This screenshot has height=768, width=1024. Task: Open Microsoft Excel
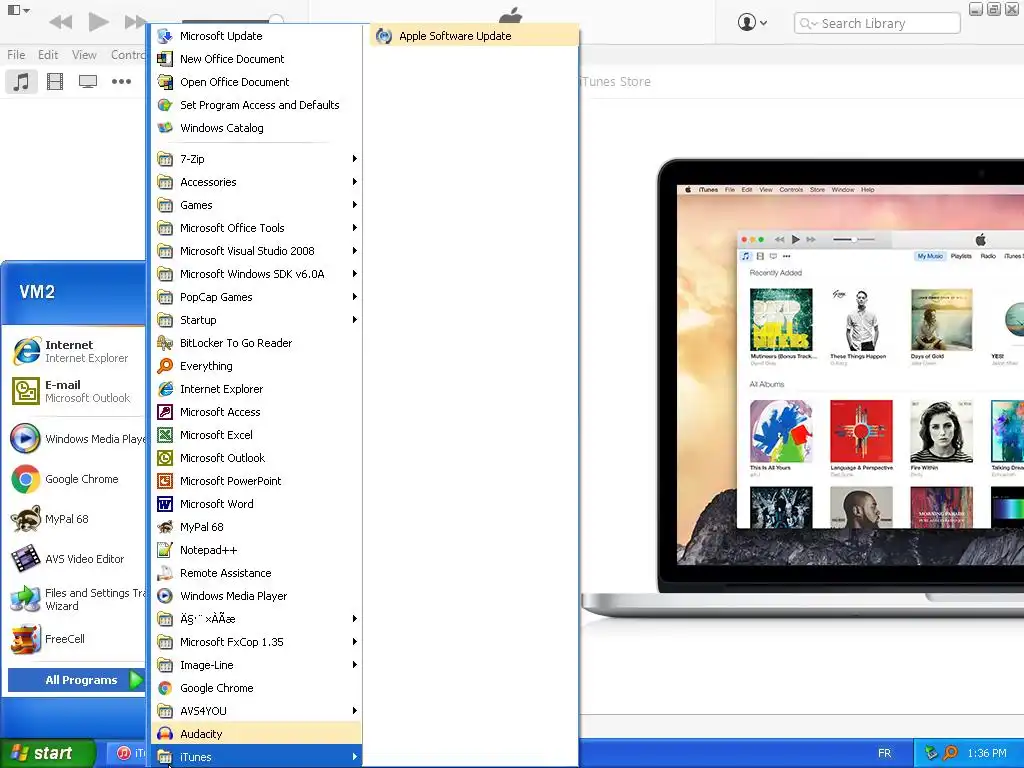tap(256, 435)
